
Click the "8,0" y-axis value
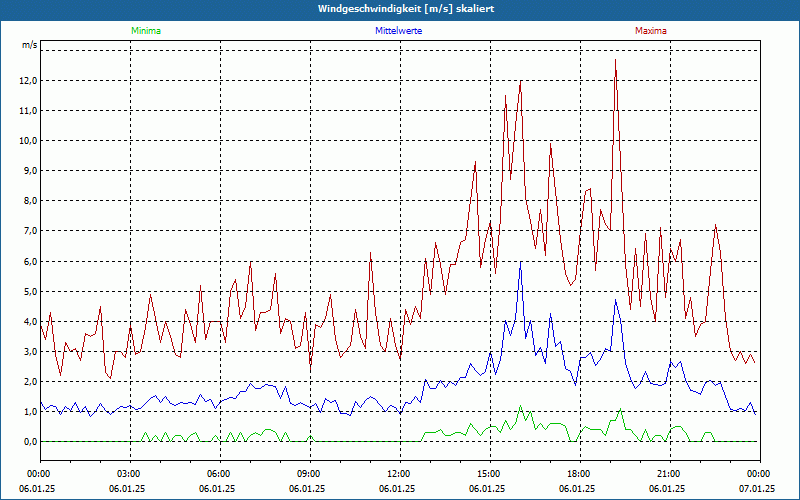coord(31,201)
